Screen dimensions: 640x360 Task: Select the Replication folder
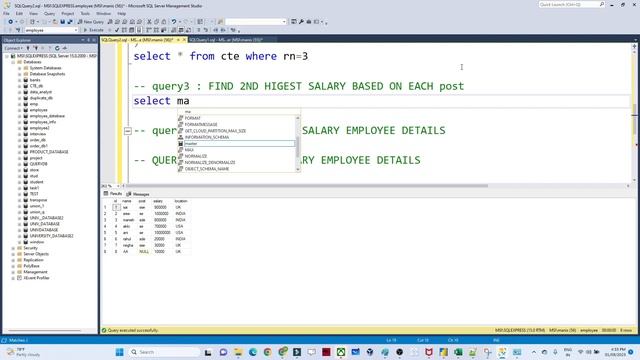coord(33,260)
